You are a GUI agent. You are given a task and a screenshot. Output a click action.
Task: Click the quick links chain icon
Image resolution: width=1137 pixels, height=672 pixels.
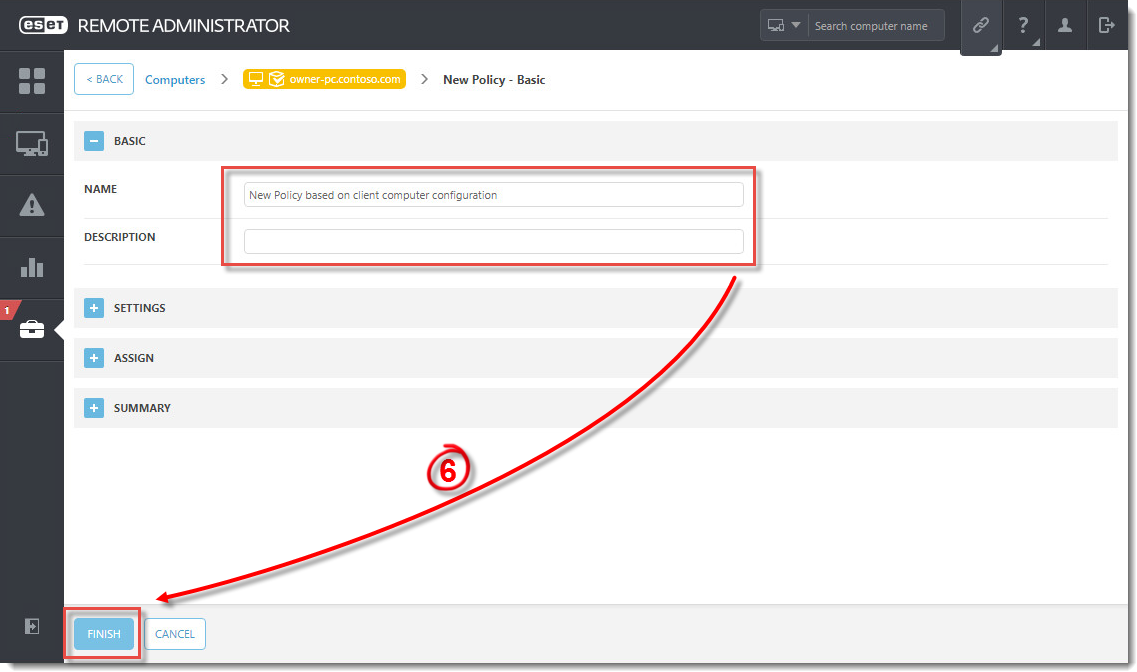(980, 26)
